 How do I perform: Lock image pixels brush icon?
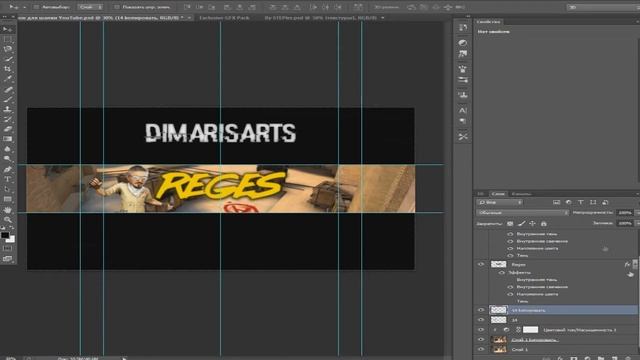tap(521, 224)
